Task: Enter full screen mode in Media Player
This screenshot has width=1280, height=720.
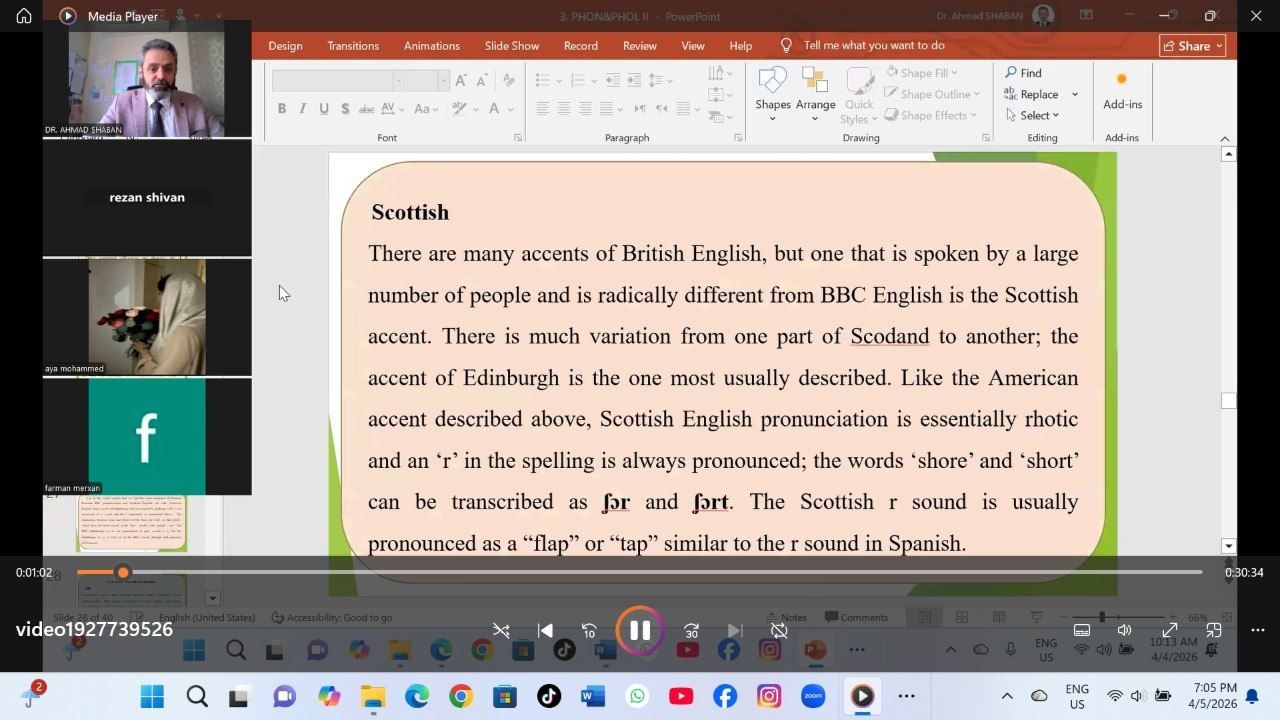Action: click(1169, 630)
